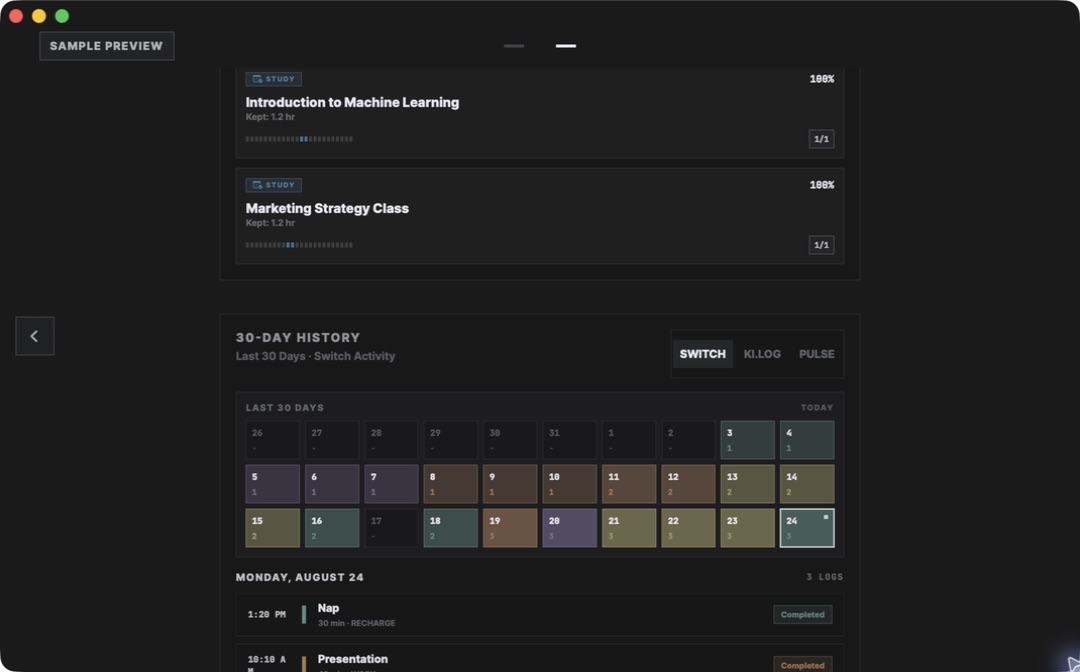
Task: Select day 27 in the history grid
Action: (x=332, y=440)
